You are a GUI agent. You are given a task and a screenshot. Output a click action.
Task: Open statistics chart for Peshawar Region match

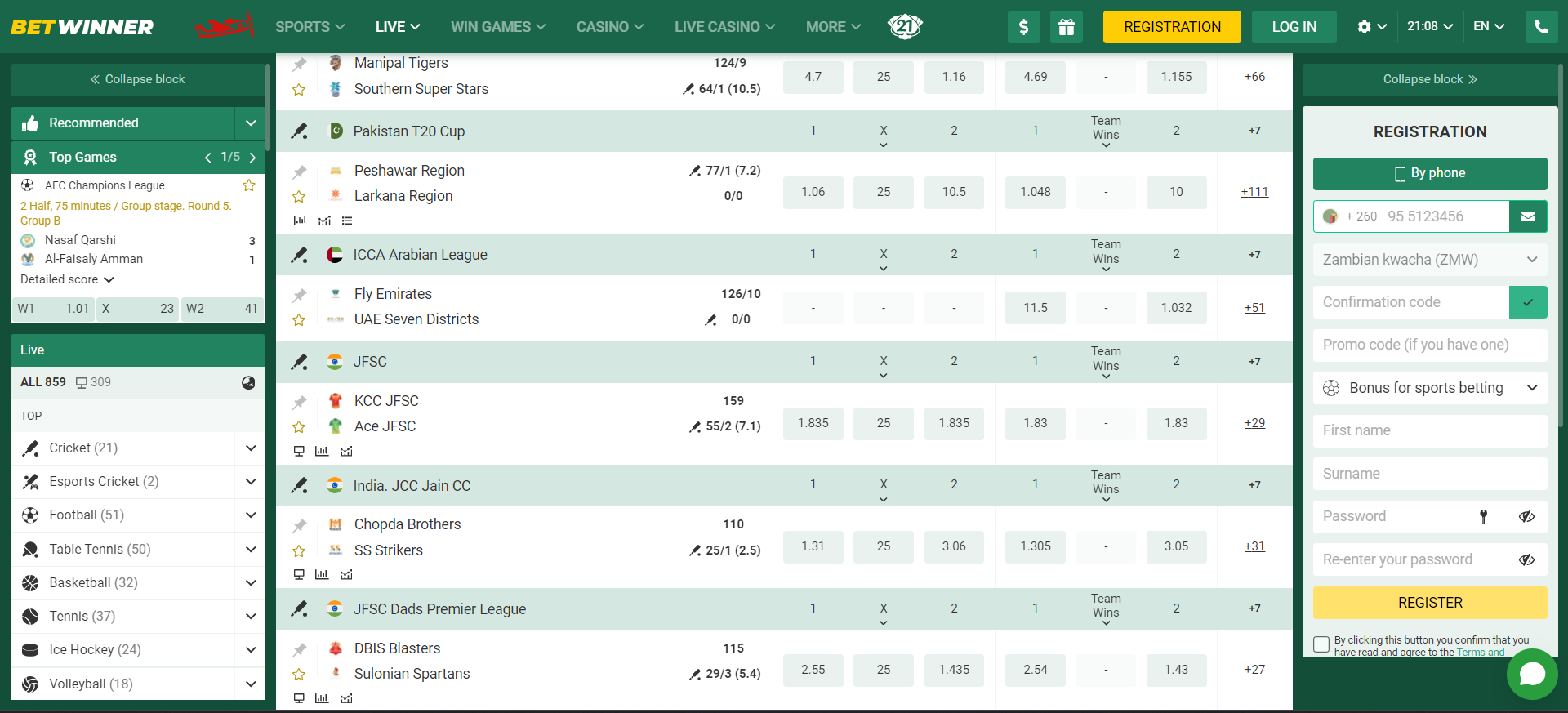301,221
